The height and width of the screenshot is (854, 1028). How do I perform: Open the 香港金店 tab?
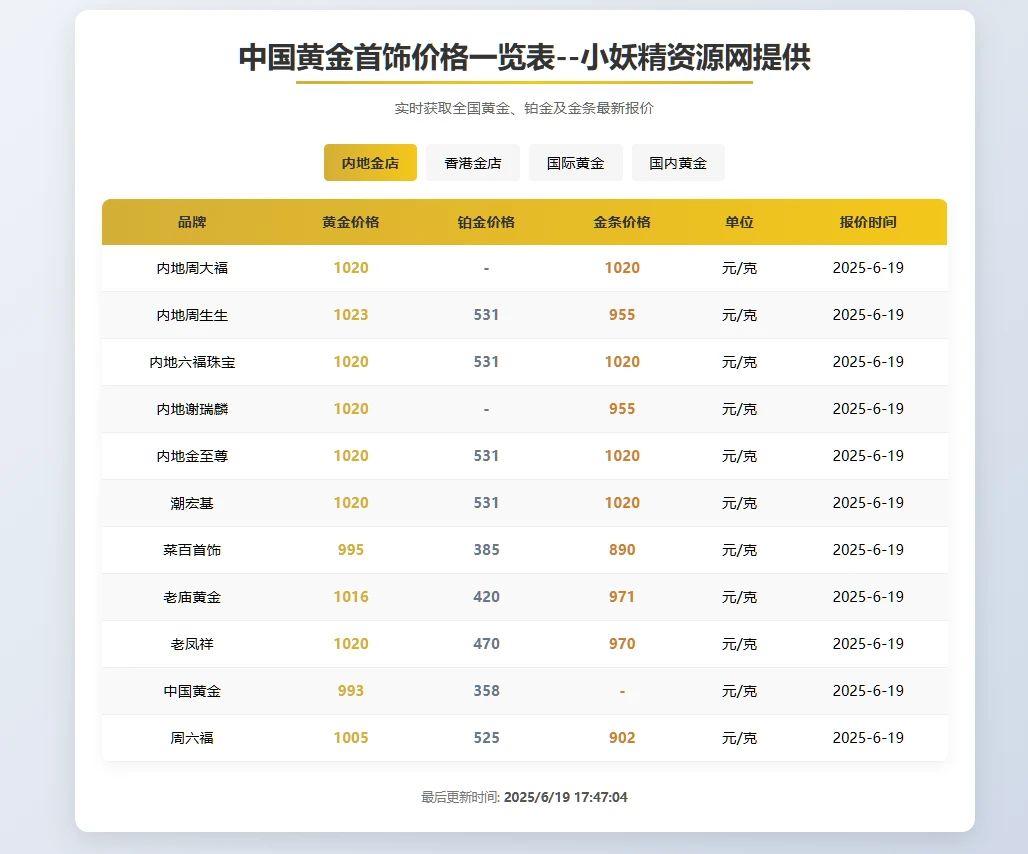click(473, 163)
